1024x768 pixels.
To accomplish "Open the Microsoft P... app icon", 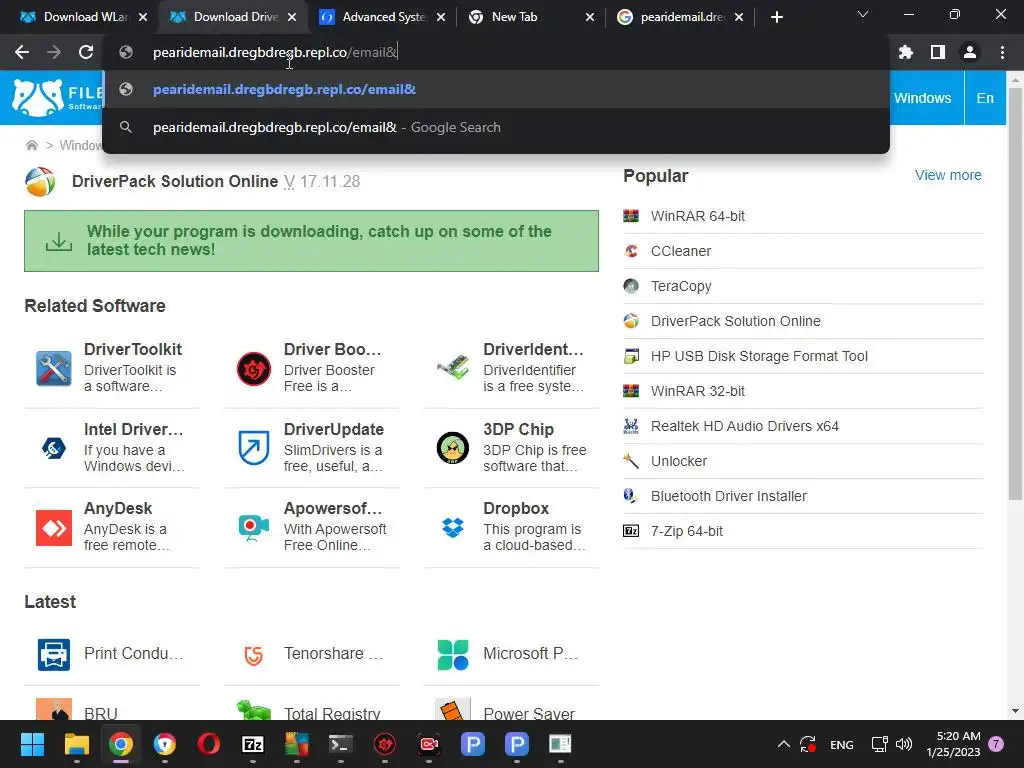I will point(453,654).
